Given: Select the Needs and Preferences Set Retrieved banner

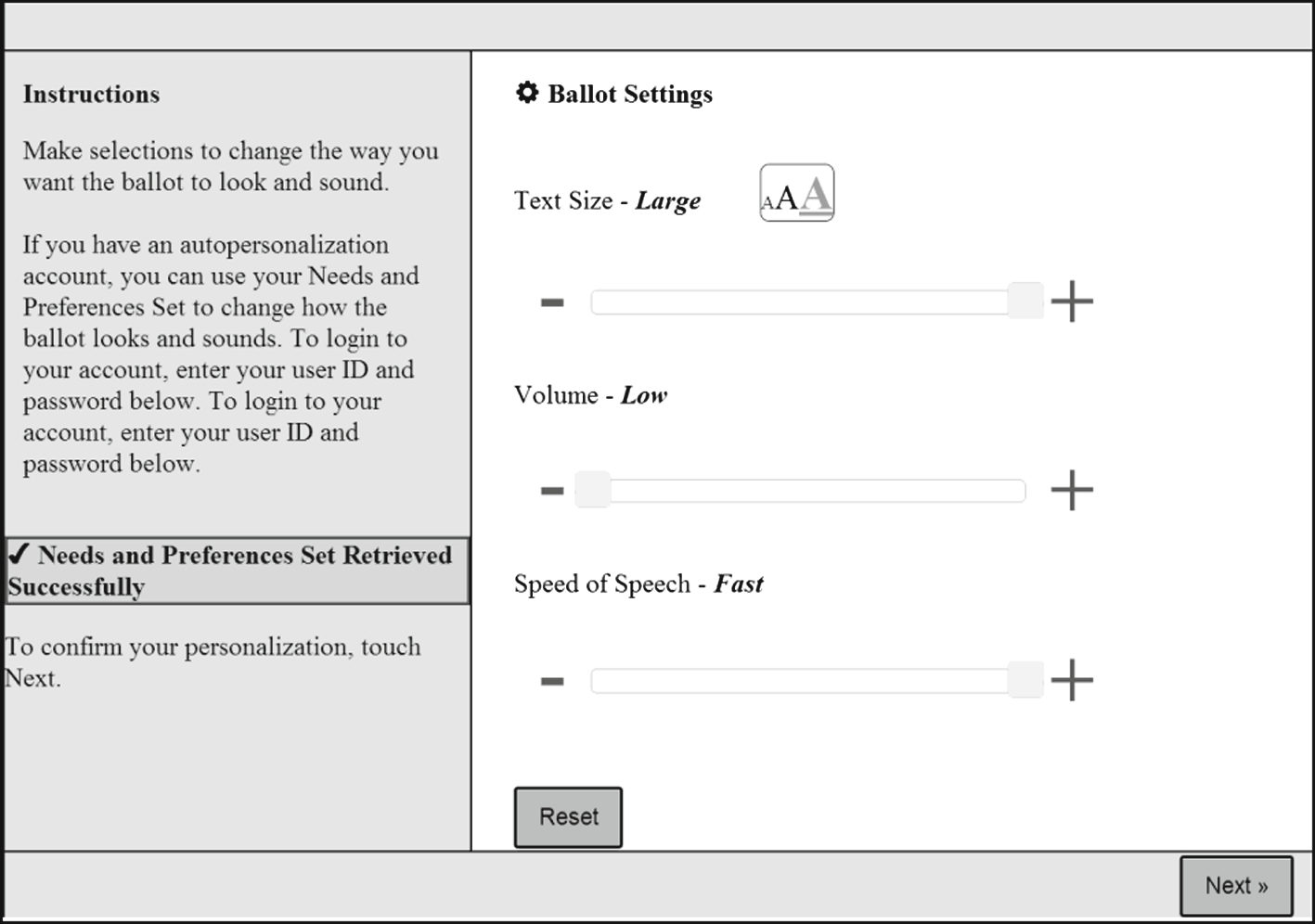Looking at the screenshot, I should [x=237, y=571].
